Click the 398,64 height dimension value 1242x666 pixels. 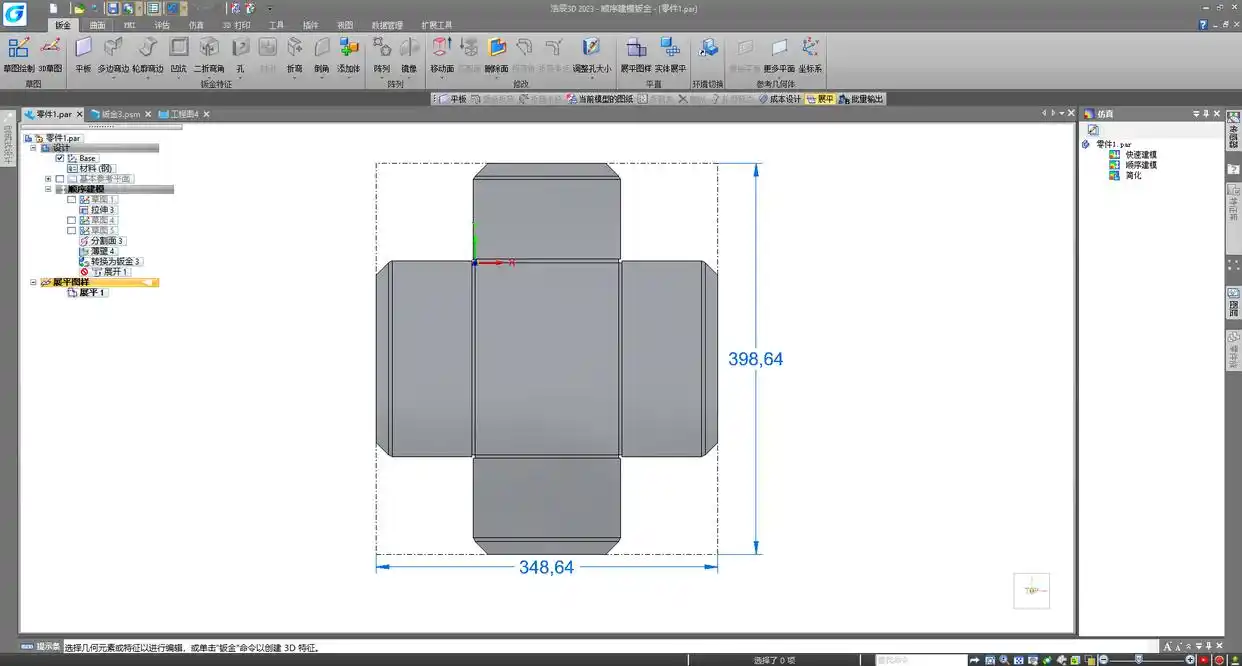(756, 358)
